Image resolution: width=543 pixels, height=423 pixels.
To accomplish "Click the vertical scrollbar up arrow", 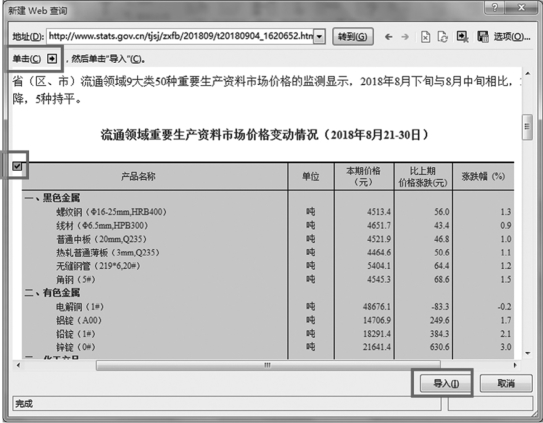I will (527, 73).
